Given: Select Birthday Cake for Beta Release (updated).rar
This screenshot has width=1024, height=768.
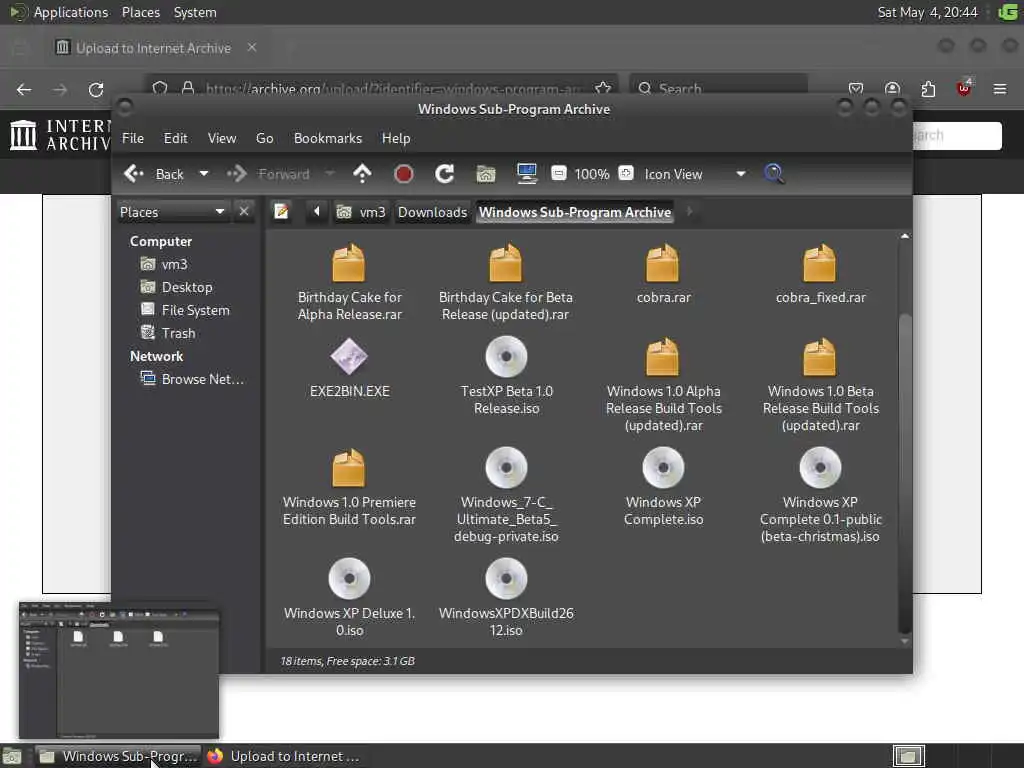Looking at the screenshot, I should tap(505, 282).
